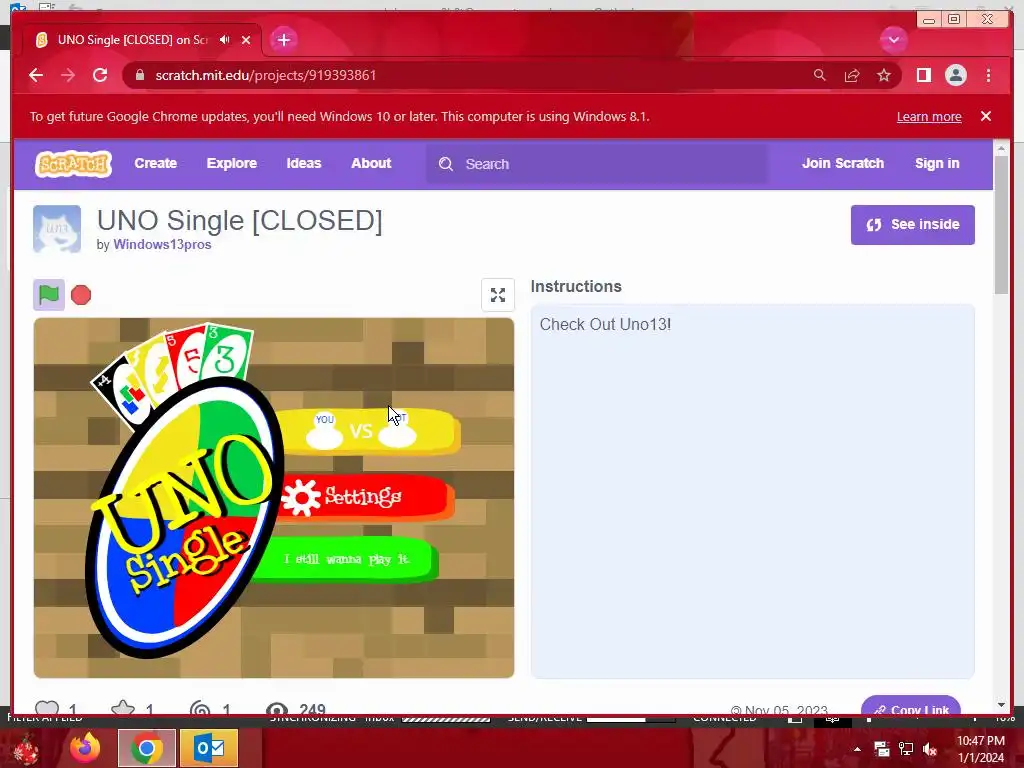Show hidden system tray icons

coord(857,749)
